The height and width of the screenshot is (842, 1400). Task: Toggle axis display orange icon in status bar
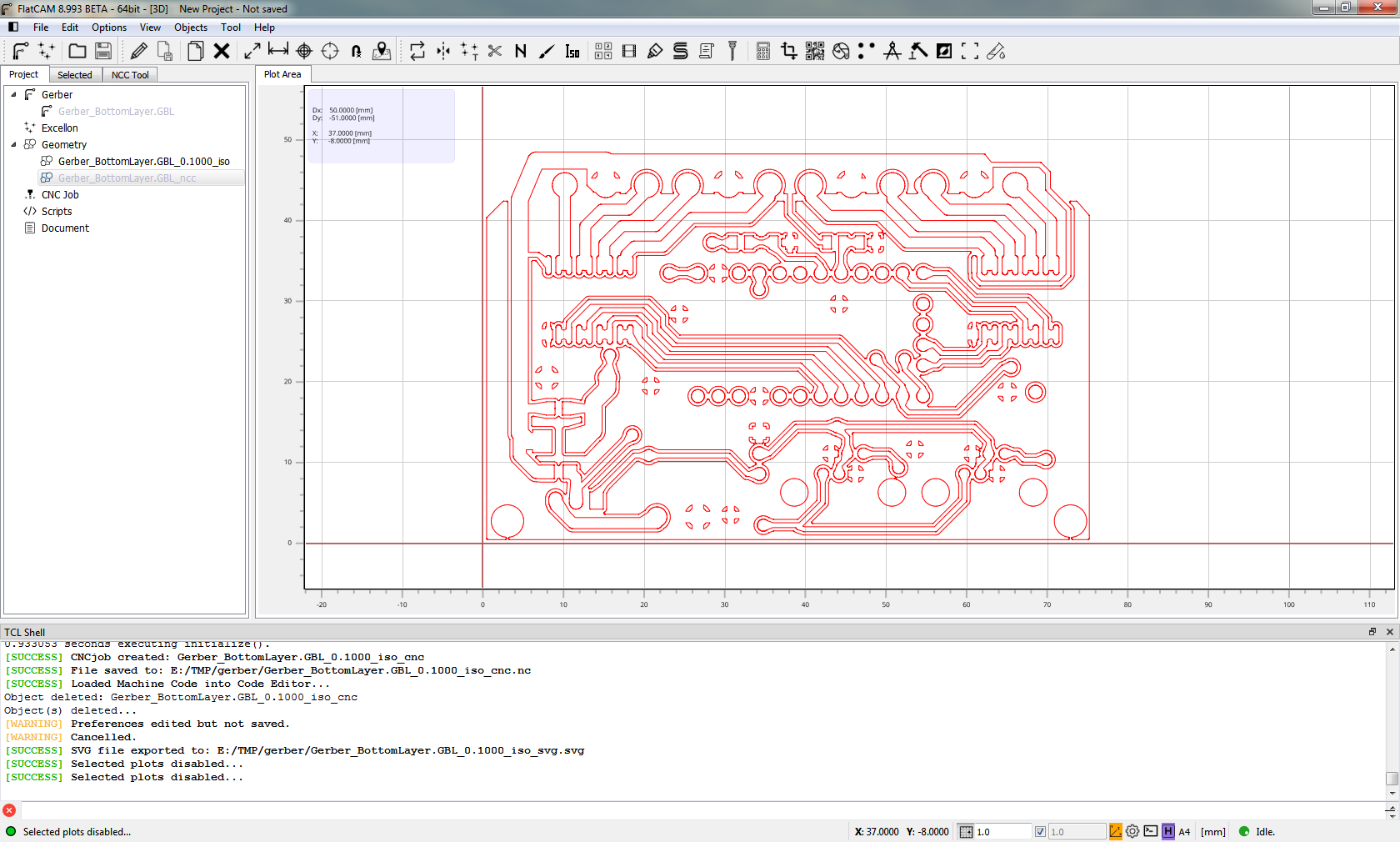point(1115,831)
